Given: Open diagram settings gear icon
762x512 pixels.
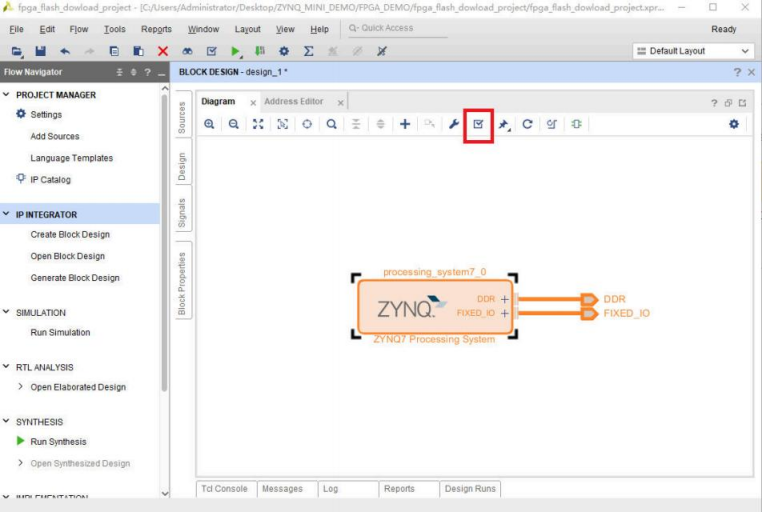Looking at the screenshot, I should tap(734, 124).
